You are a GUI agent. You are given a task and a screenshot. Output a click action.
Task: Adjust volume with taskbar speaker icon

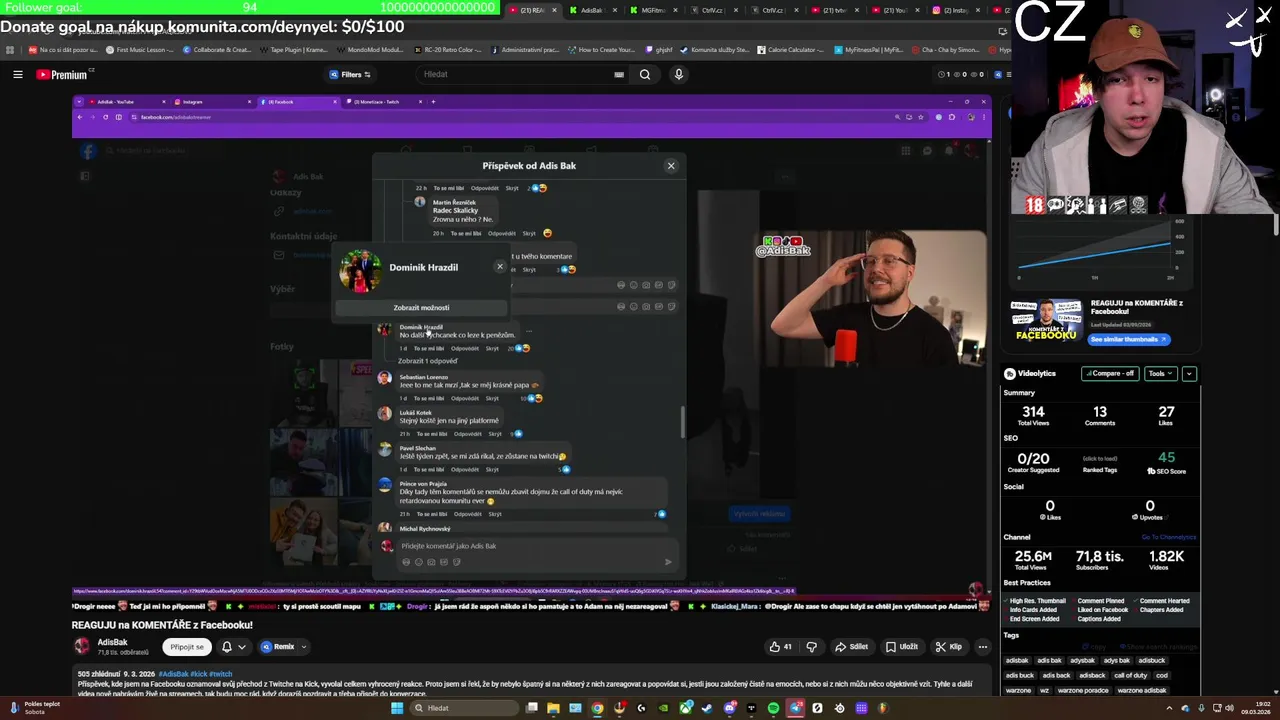coord(1231,708)
